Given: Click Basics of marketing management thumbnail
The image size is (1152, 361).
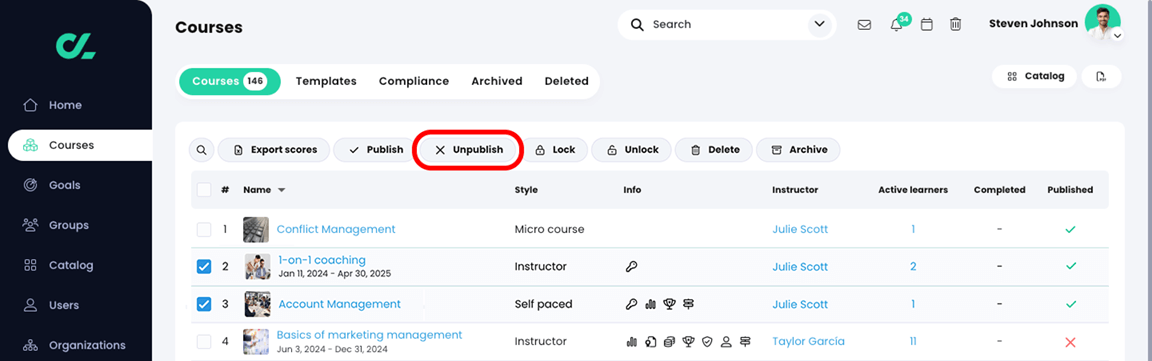Looking at the screenshot, I should 256,342.
